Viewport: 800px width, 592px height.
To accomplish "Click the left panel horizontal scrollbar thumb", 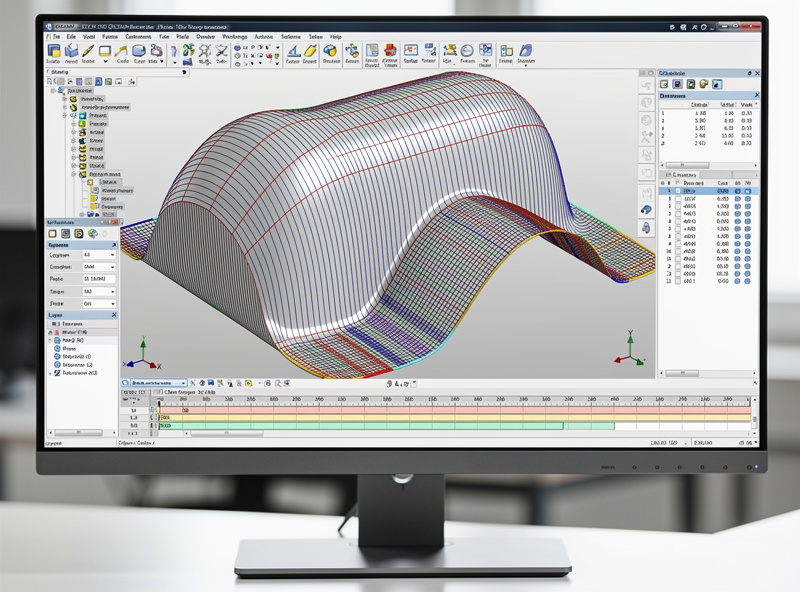I will click(78, 433).
